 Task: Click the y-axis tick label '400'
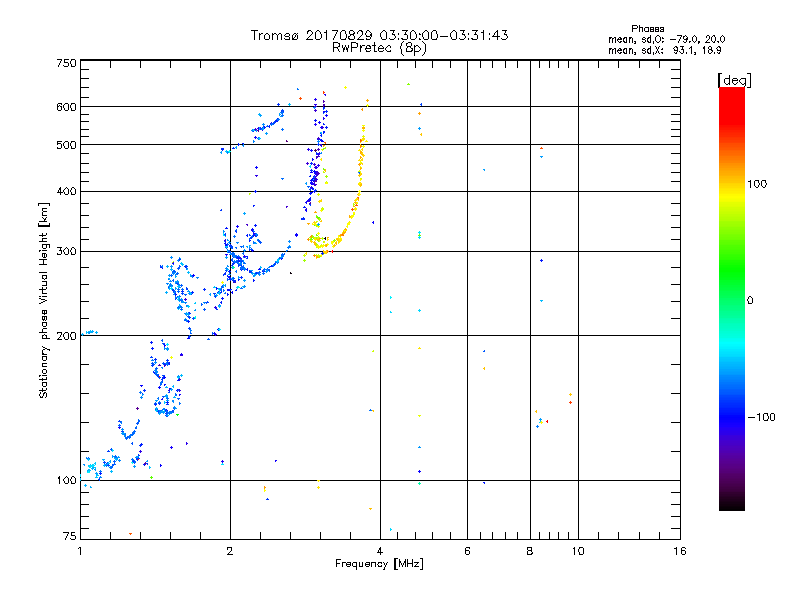pyautogui.click(x=66, y=191)
